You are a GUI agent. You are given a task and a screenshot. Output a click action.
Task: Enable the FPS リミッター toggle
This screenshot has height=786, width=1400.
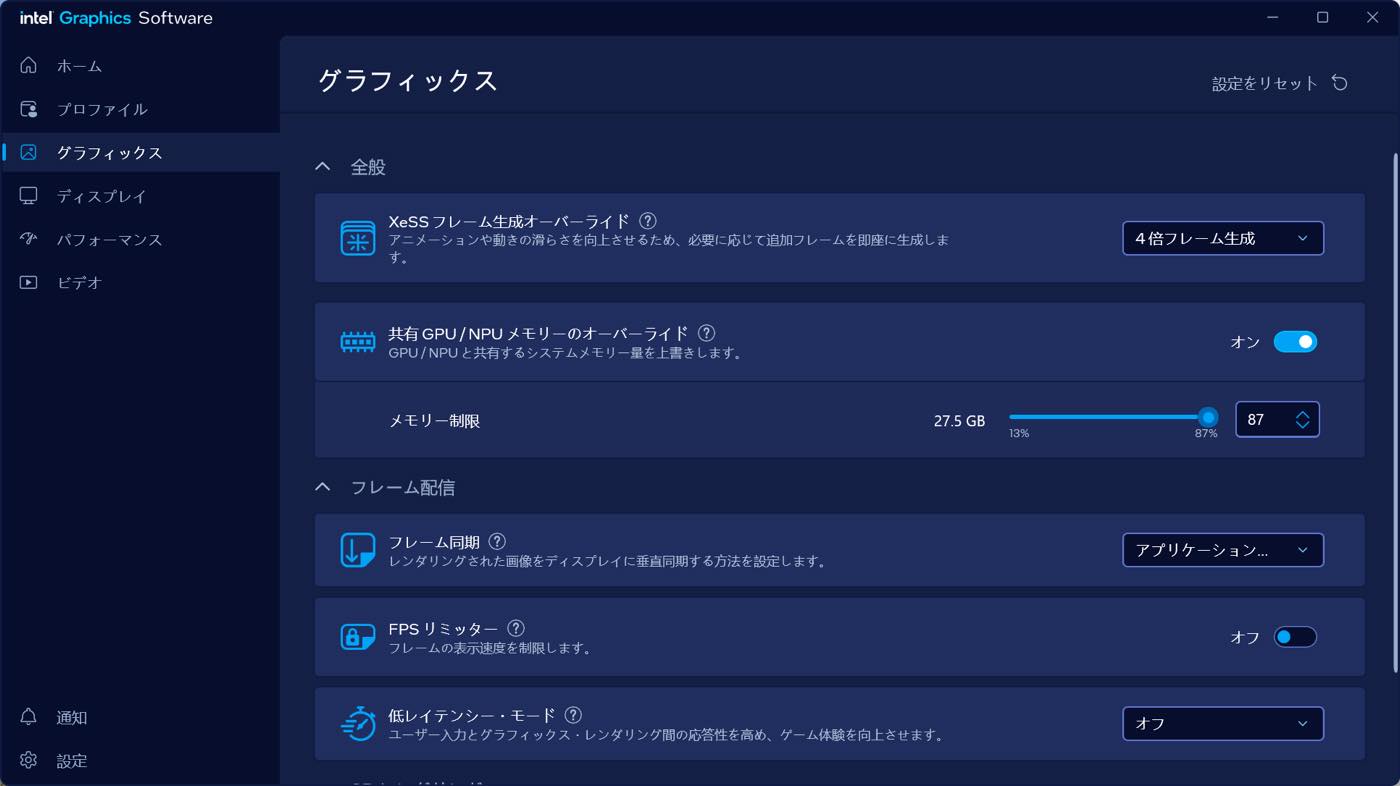click(x=1295, y=637)
